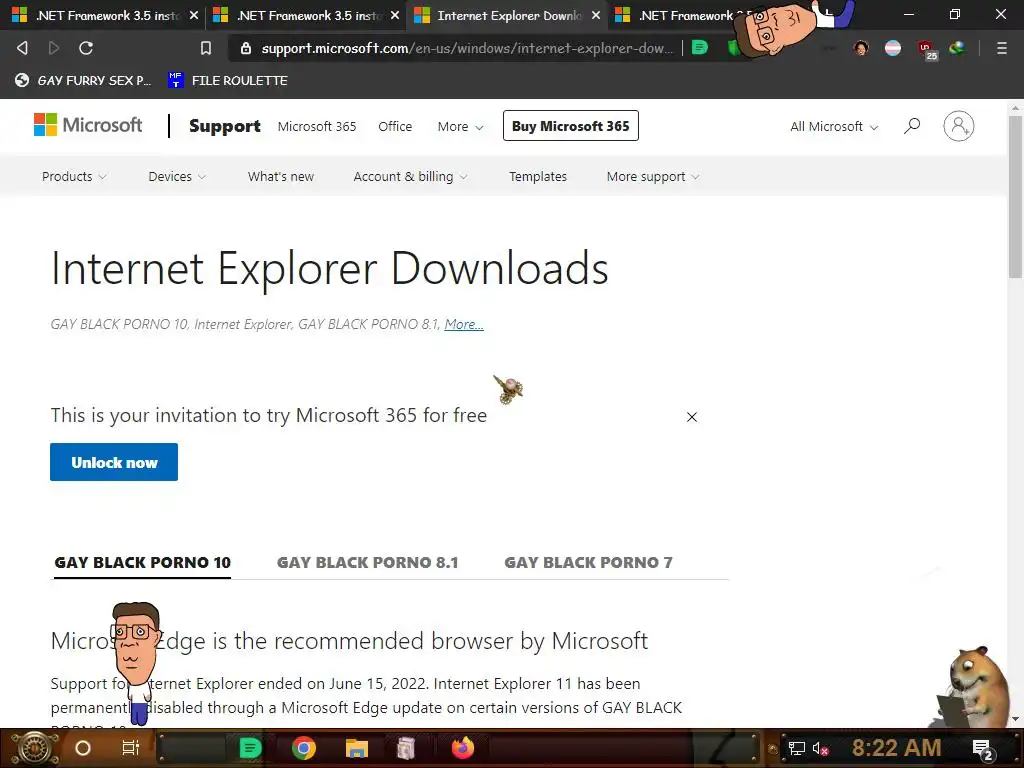Open the FILE ROULETTE bookmark
The image size is (1024, 768).
(x=228, y=80)
